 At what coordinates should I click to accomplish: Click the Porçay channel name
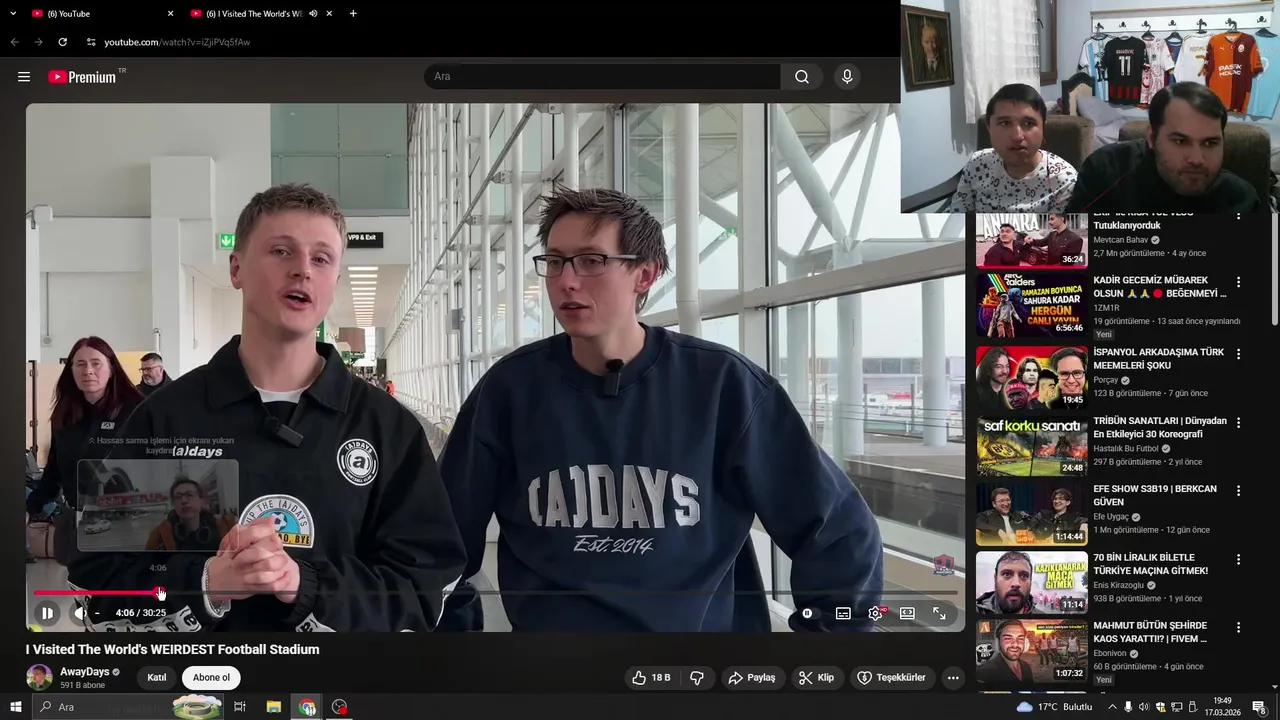(1105, 380)
